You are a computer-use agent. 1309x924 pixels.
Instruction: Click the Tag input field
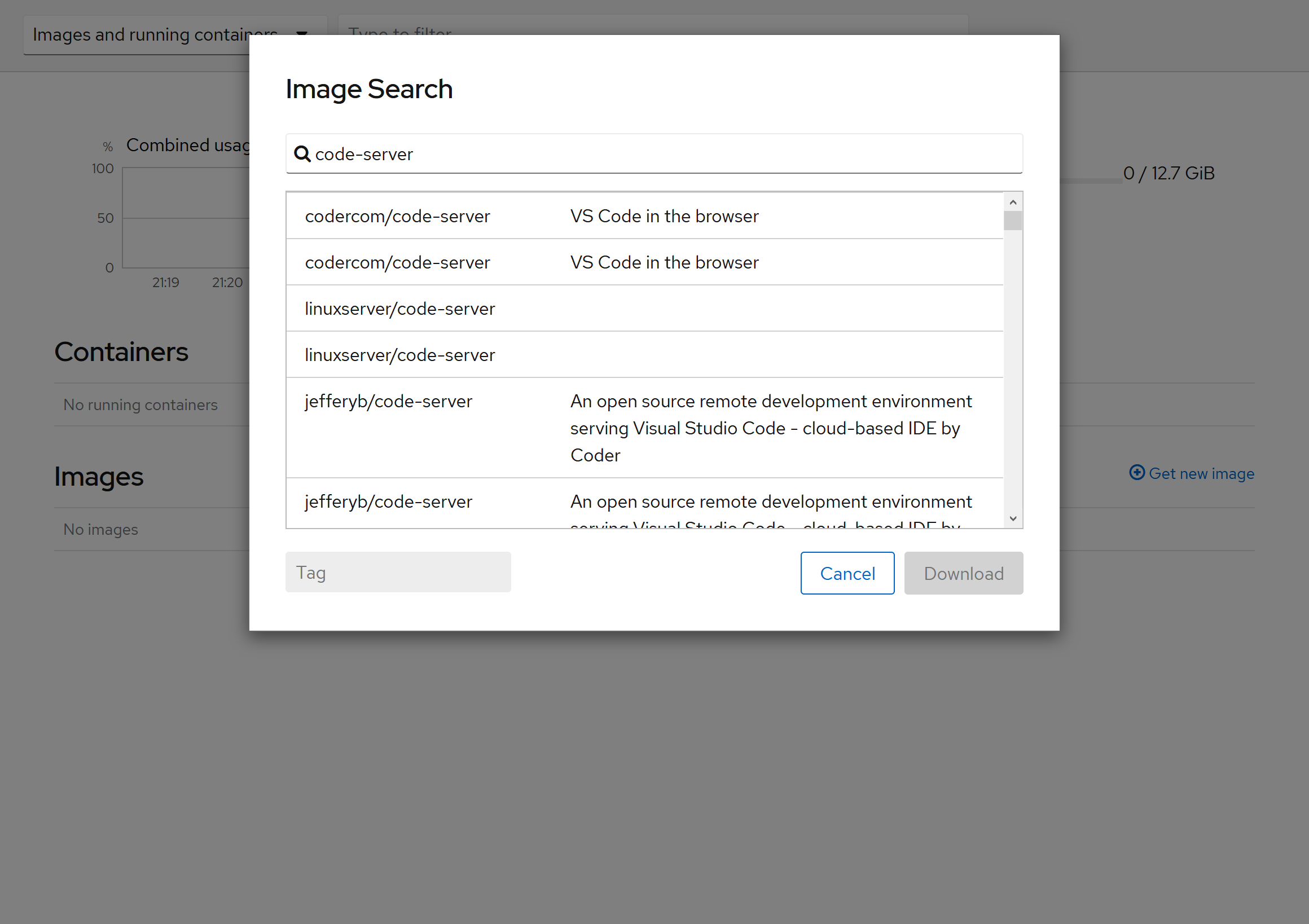[398, 573]
